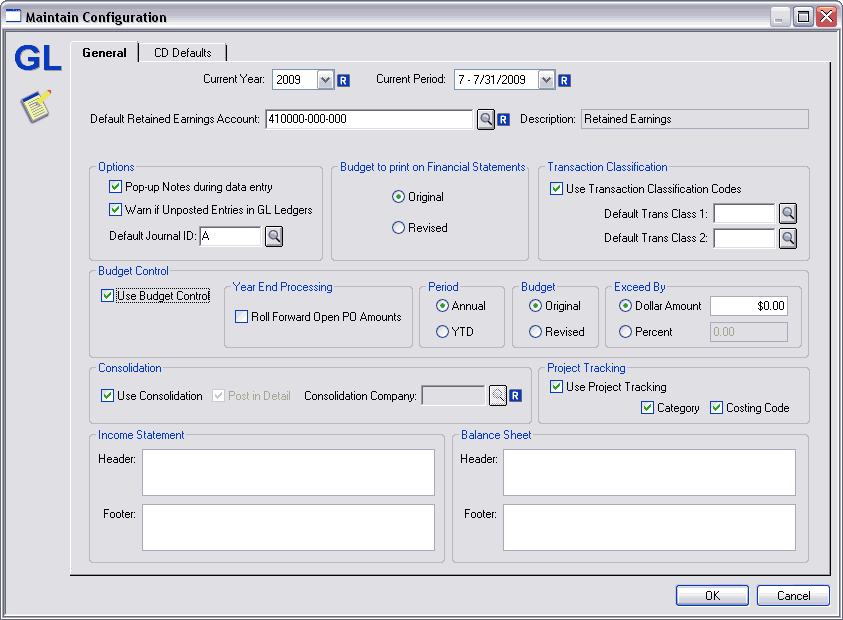Click the Dollar Amount $0.00 field

coord(749,306)
